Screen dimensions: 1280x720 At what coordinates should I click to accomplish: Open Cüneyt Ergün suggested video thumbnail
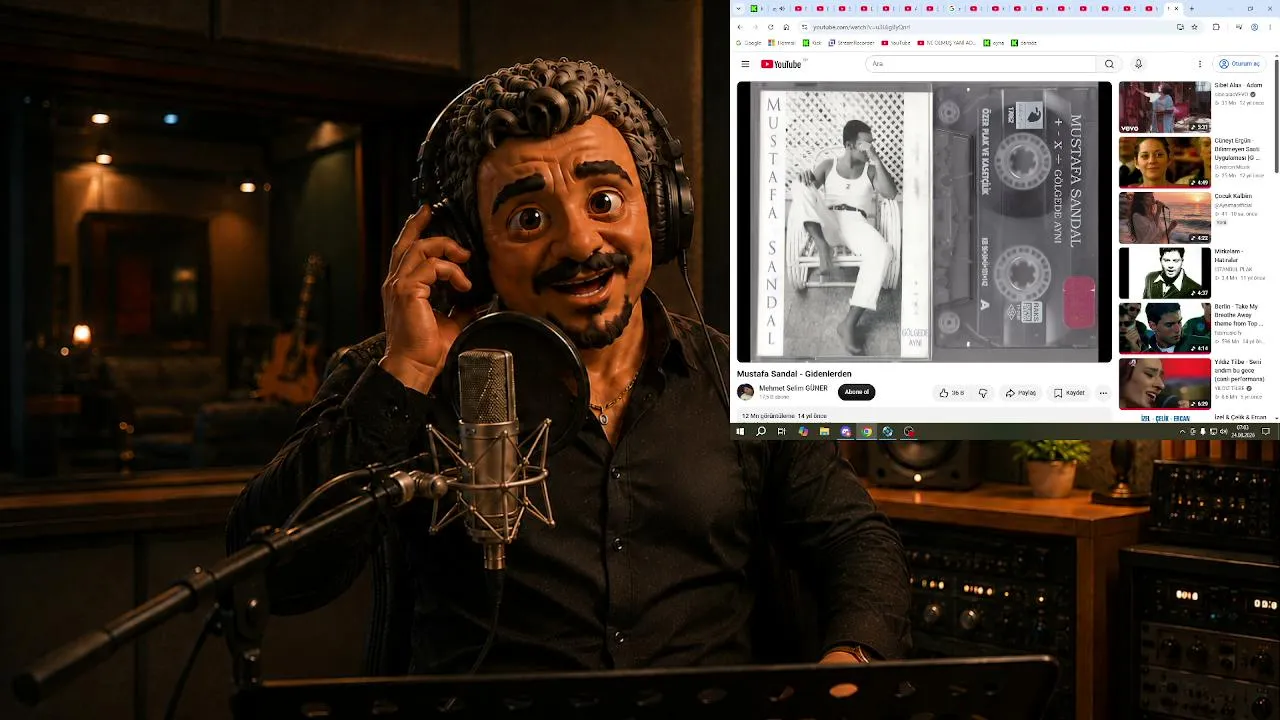click(1164, 162)
